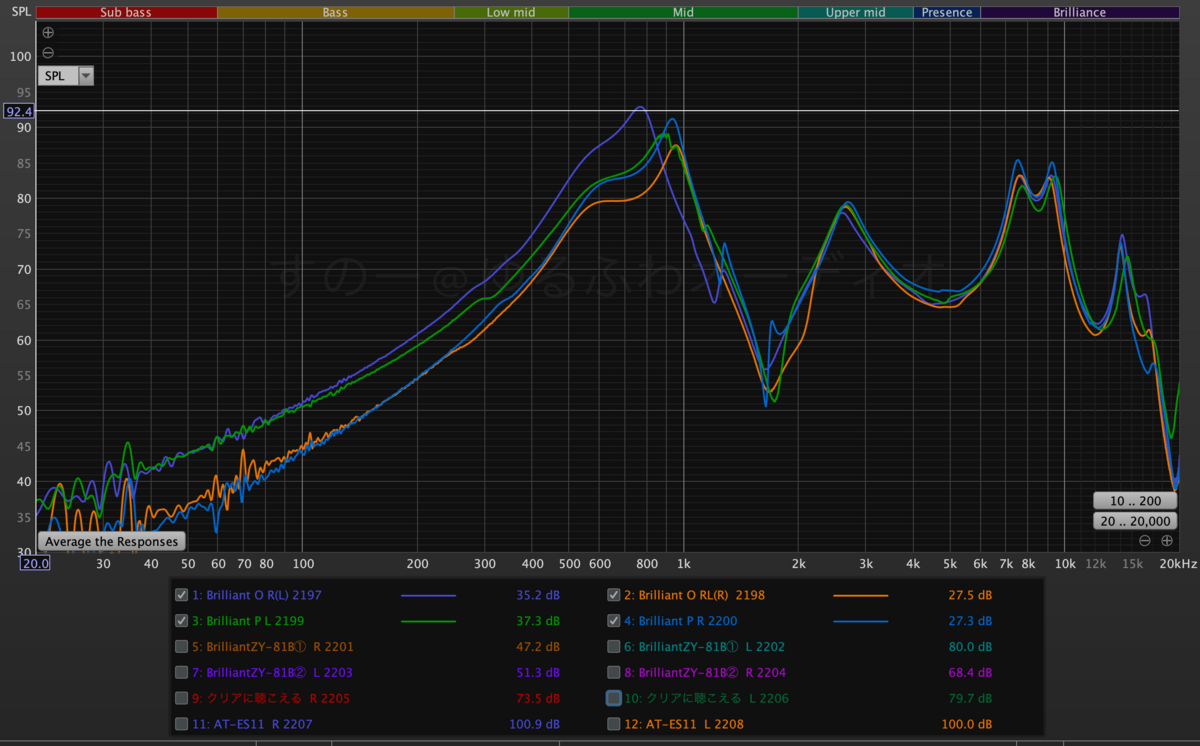Click the 73.5 dB value of trace 9
This screenshot has width=1200, height=746.
click(538, 698)
